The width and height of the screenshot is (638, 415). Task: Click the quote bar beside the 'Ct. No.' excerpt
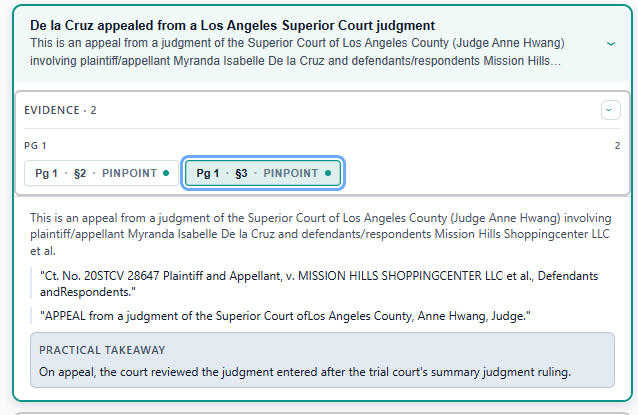[31, 283]
